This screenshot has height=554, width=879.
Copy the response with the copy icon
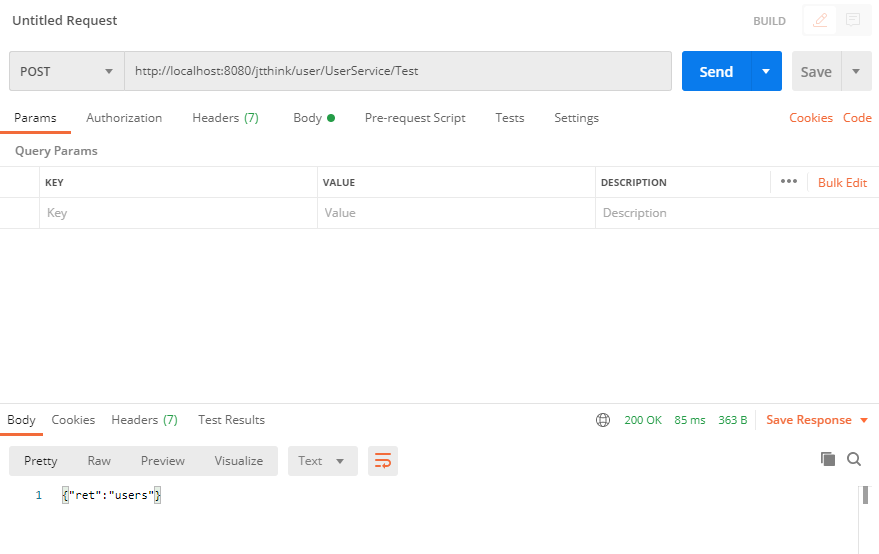point(827,459)
